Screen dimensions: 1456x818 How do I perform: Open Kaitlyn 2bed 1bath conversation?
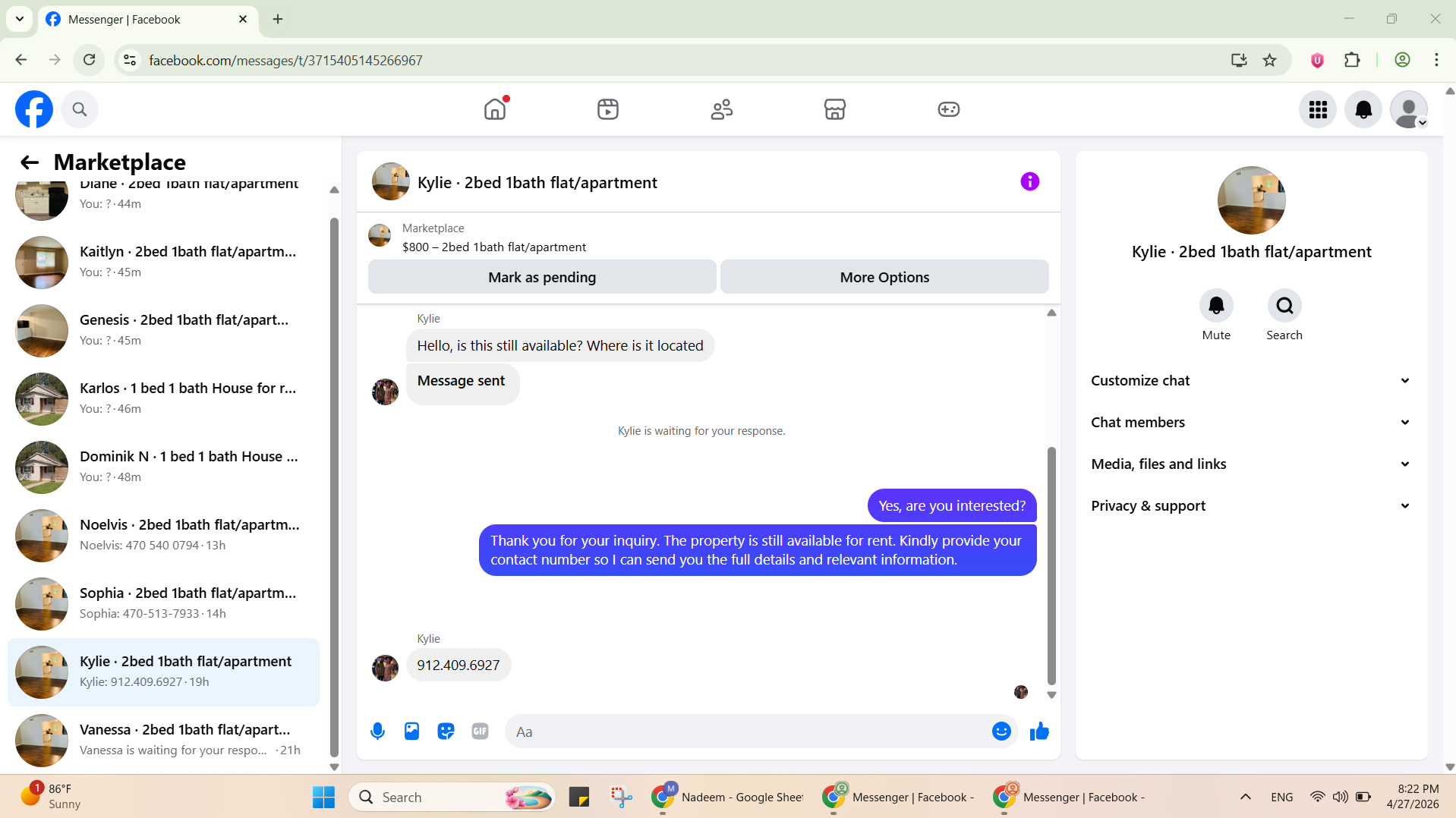point(163,262)
